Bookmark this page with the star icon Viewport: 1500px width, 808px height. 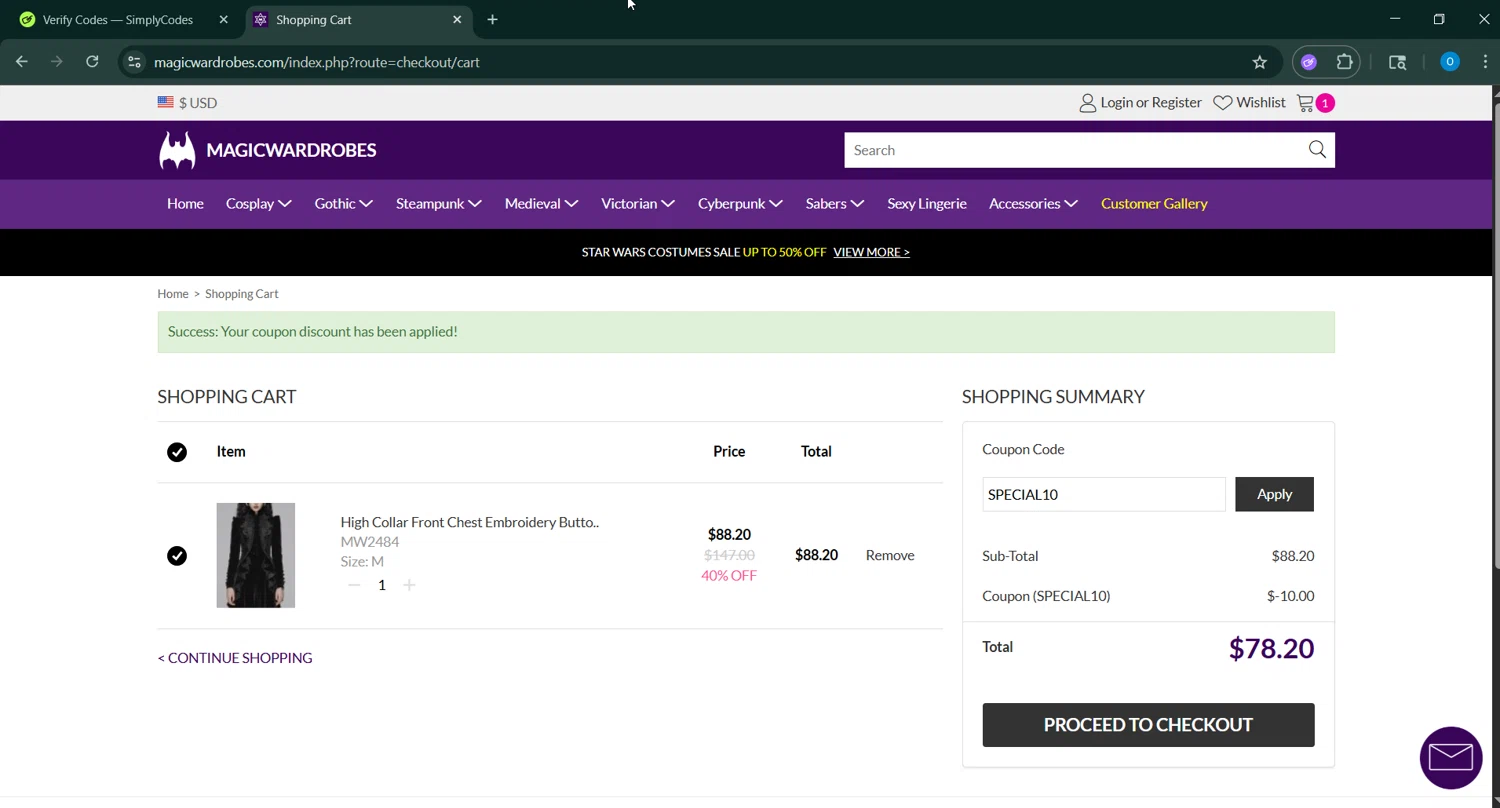click(1260, 62)
